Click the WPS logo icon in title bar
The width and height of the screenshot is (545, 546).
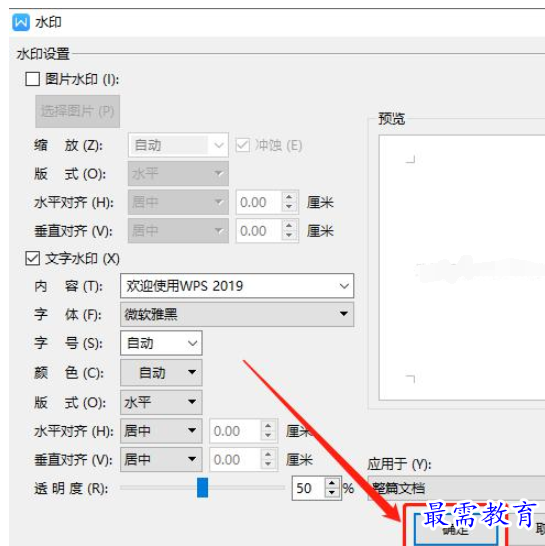[x=21, y=22]
